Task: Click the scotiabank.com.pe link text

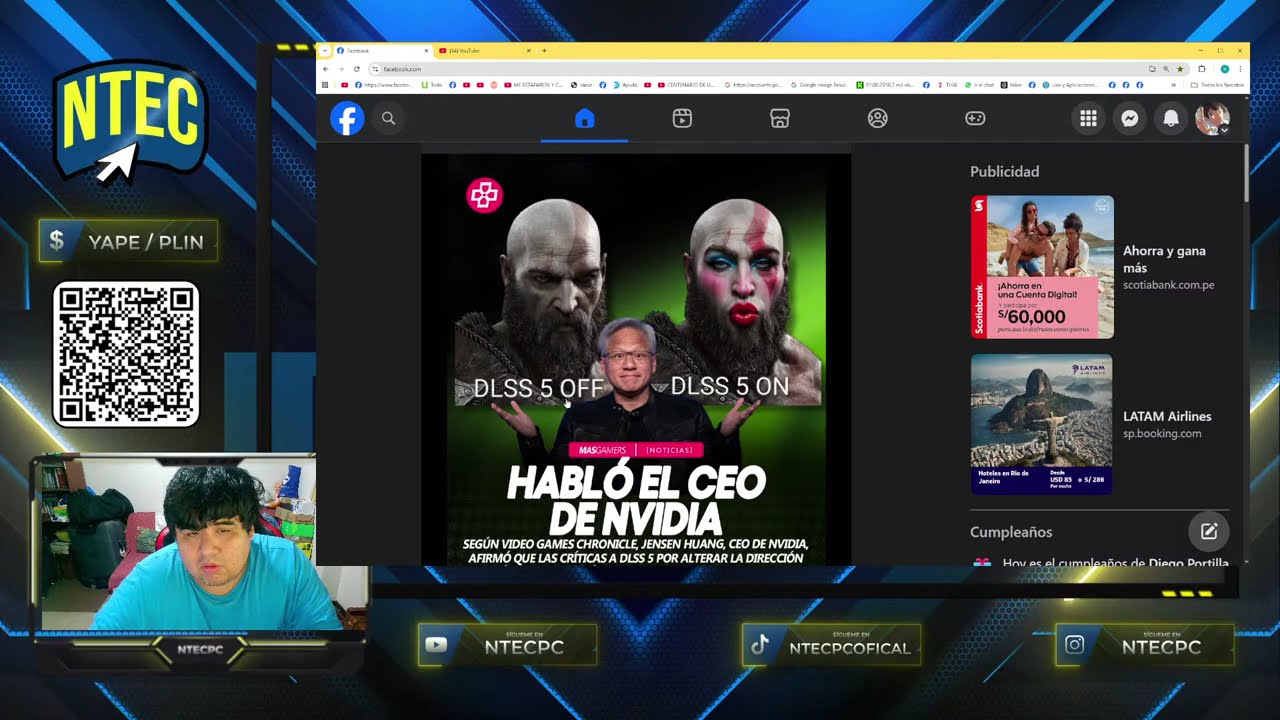Action: (1168, 285)
